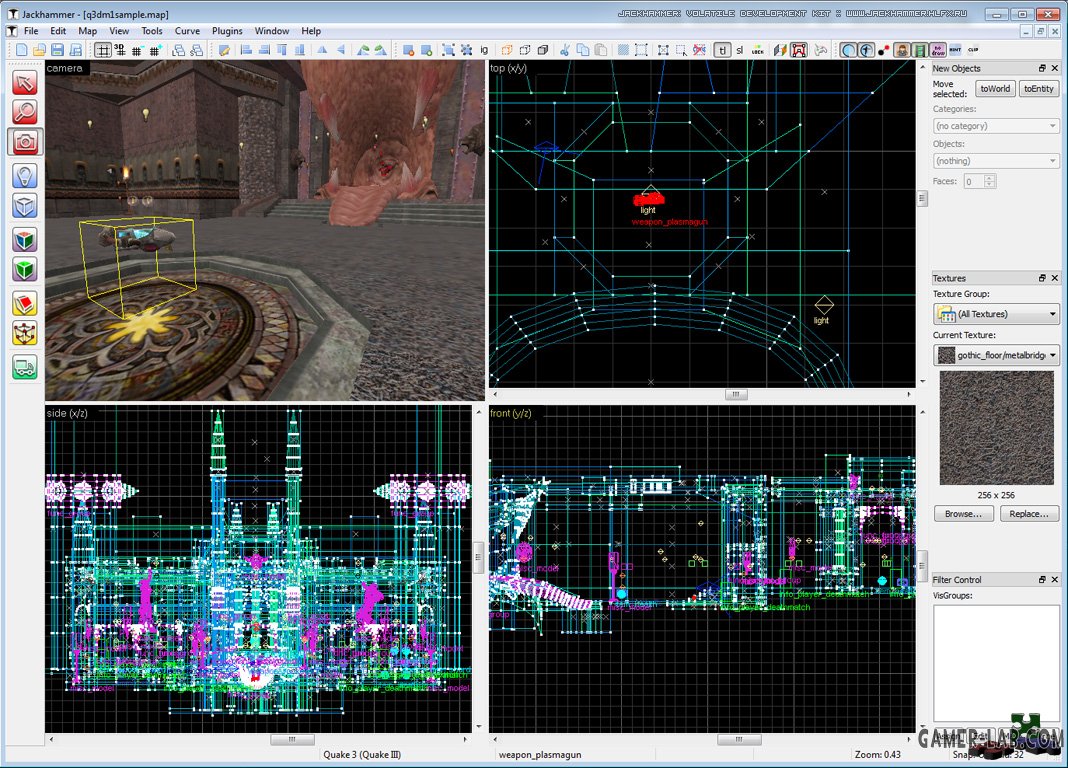This screenshot has width=1068, height=768.
Task: Toggle the 'no draw' brushes filter
Action: coord(938,50)
